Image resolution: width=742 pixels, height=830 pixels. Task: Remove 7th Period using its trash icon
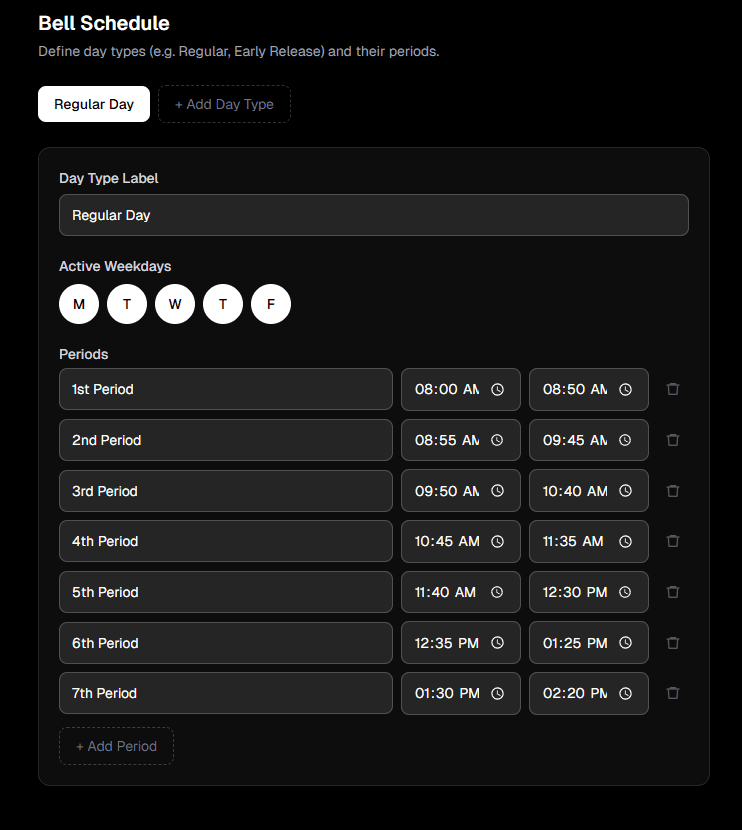[x=672, y=692]
